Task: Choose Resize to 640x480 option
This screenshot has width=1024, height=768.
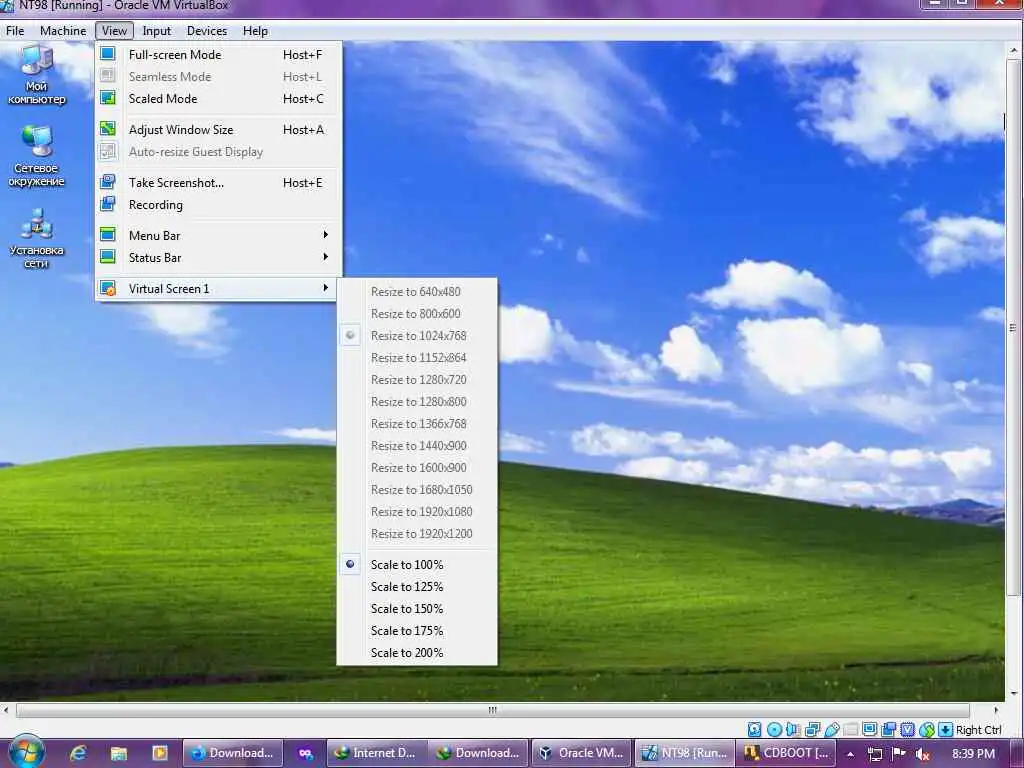Action: (x=417, y=291)
